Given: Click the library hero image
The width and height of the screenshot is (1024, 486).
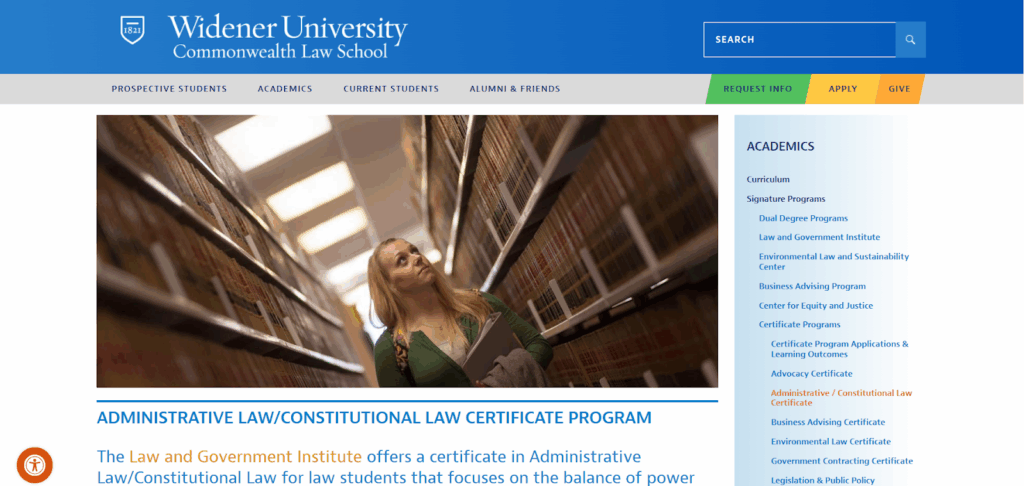Looking at the screenshot, I should click(x=407, y=251).
